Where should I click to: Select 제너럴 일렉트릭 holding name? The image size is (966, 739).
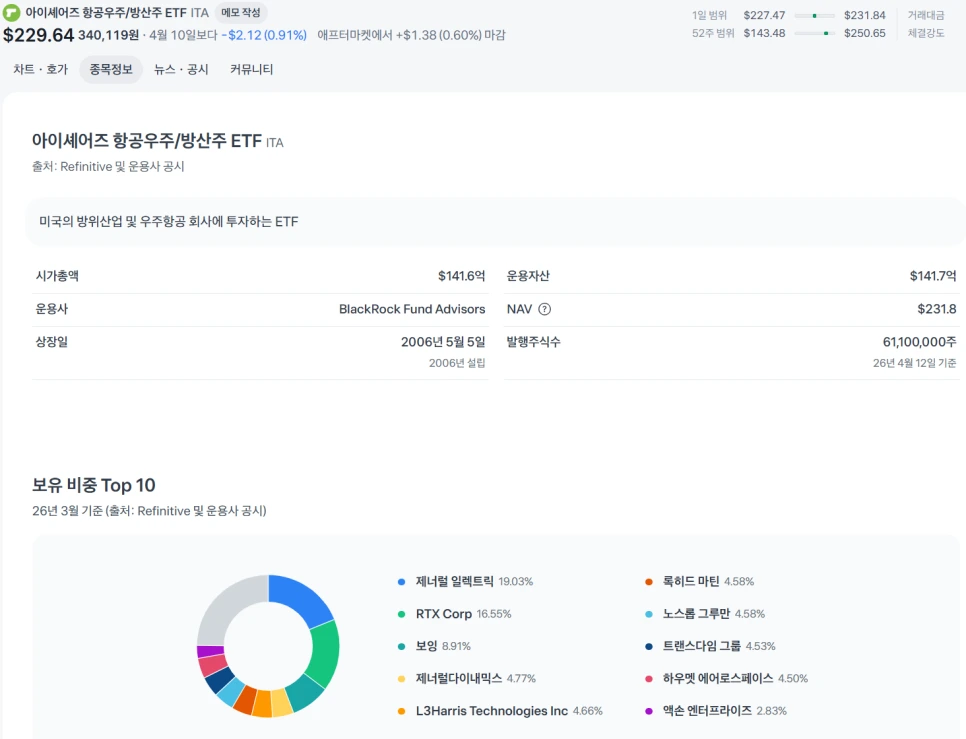click(455, 581)
